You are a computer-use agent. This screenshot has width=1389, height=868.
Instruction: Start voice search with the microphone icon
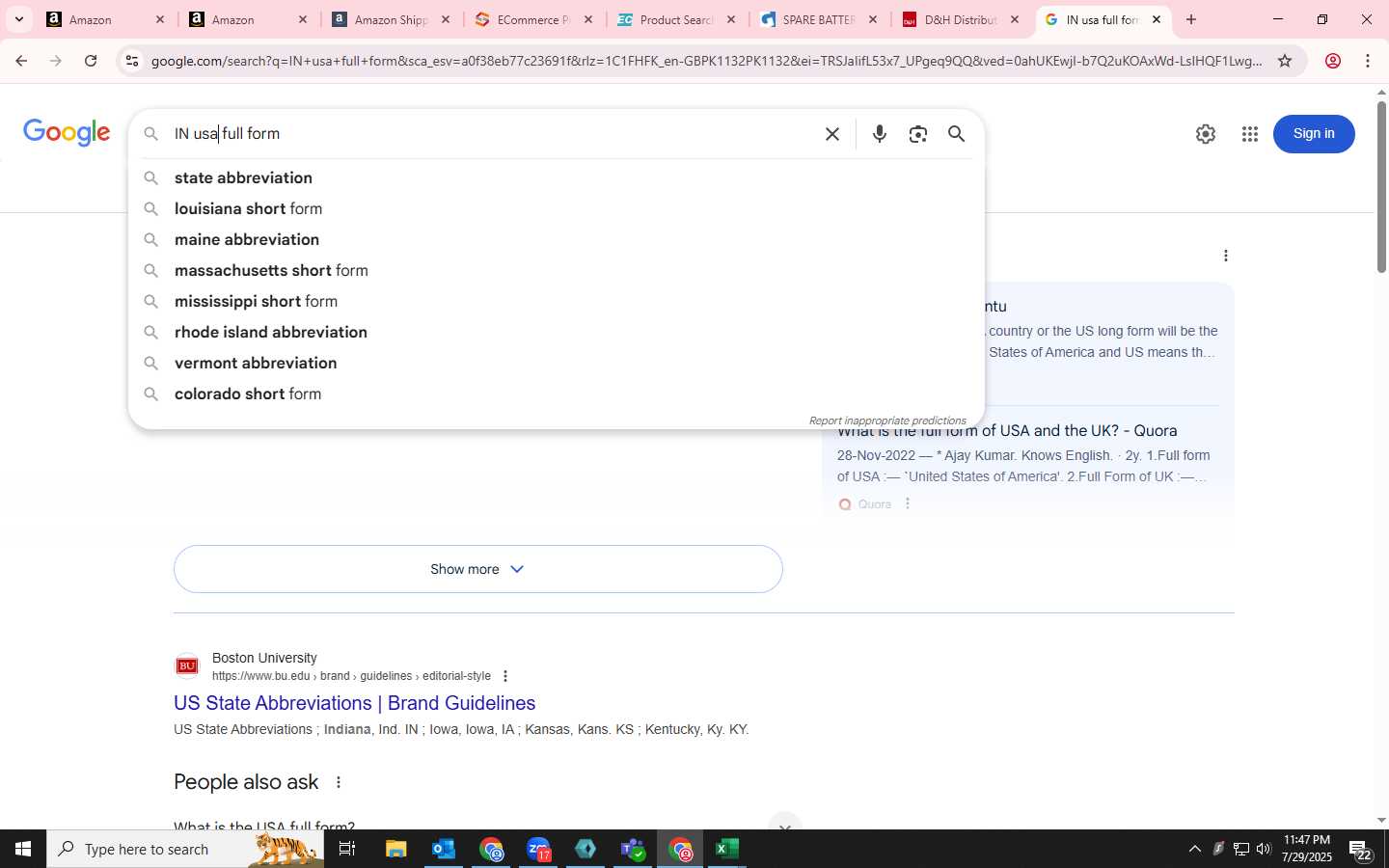pos(879,134)
